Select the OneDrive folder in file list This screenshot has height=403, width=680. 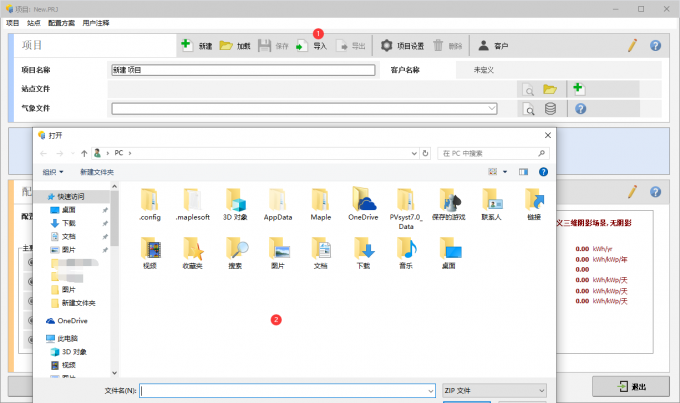click(x=363, y=204)
